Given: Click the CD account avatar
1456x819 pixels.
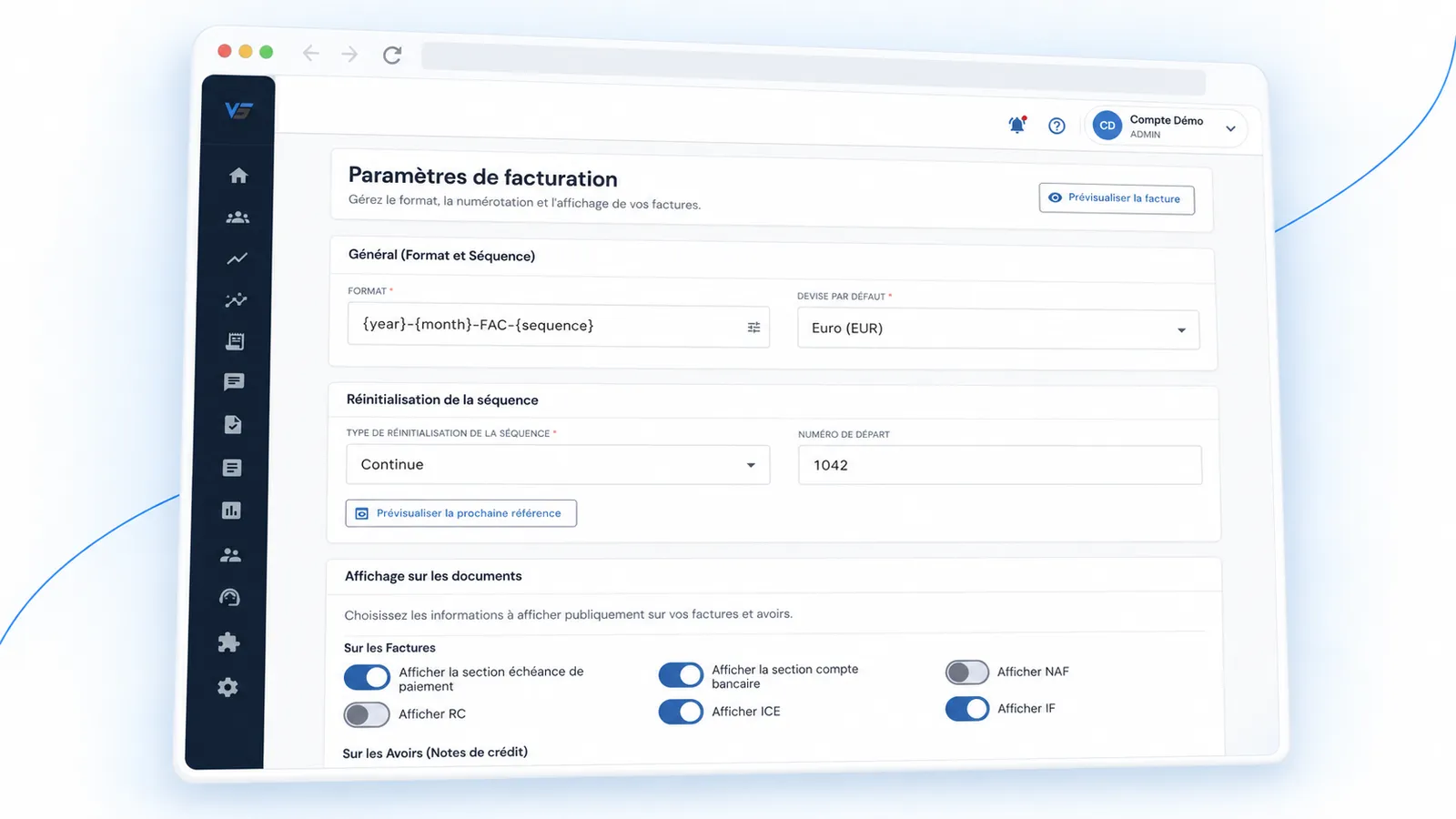Looking at the screenshot, I should tap(1107, 126).
